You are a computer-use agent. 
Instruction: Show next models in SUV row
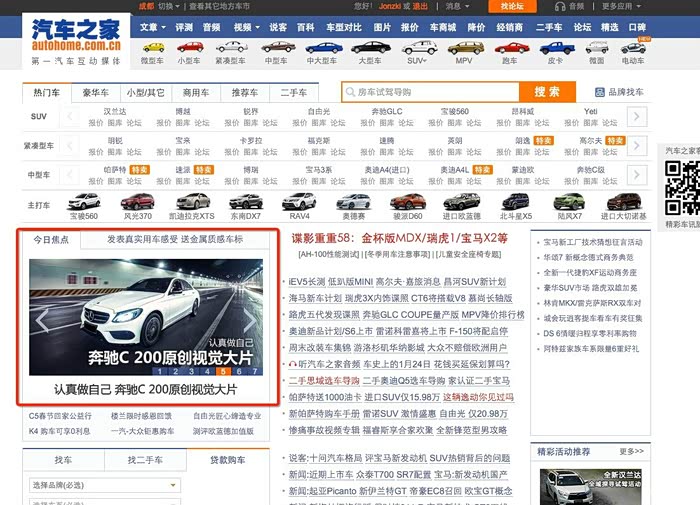point(637,117)
